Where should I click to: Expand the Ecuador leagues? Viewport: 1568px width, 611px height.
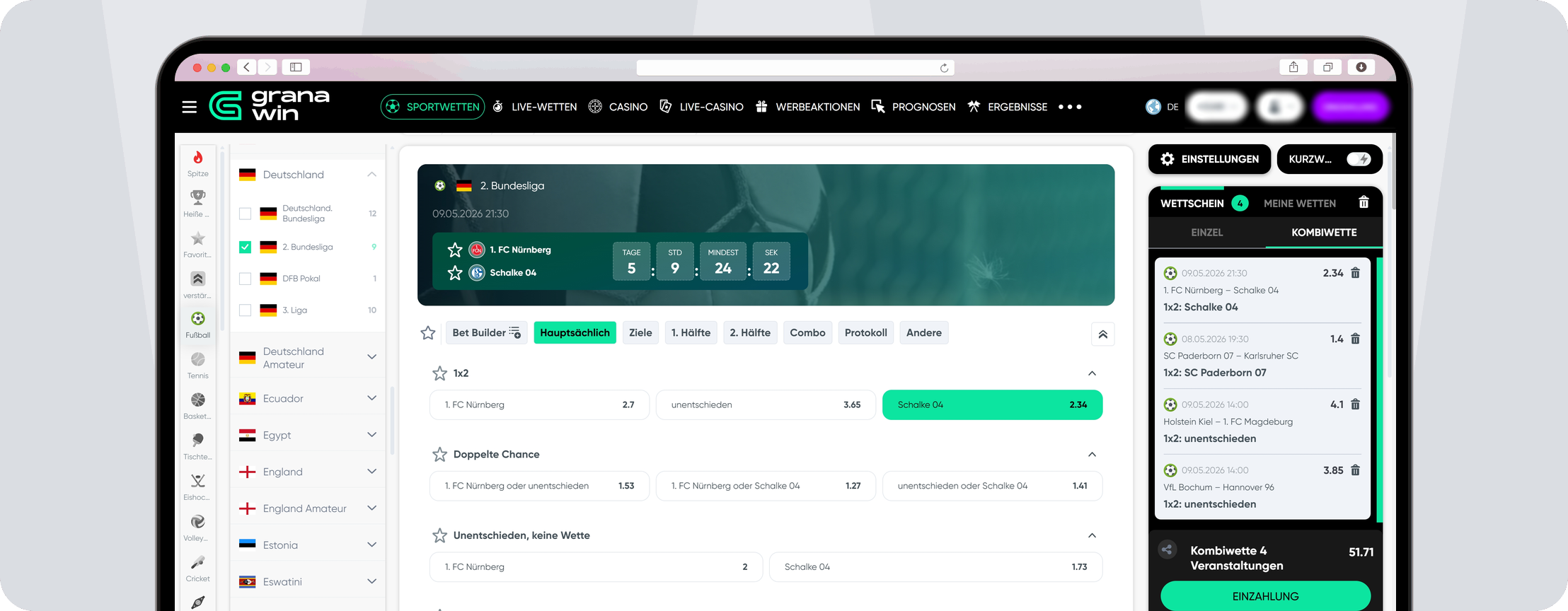371,398
